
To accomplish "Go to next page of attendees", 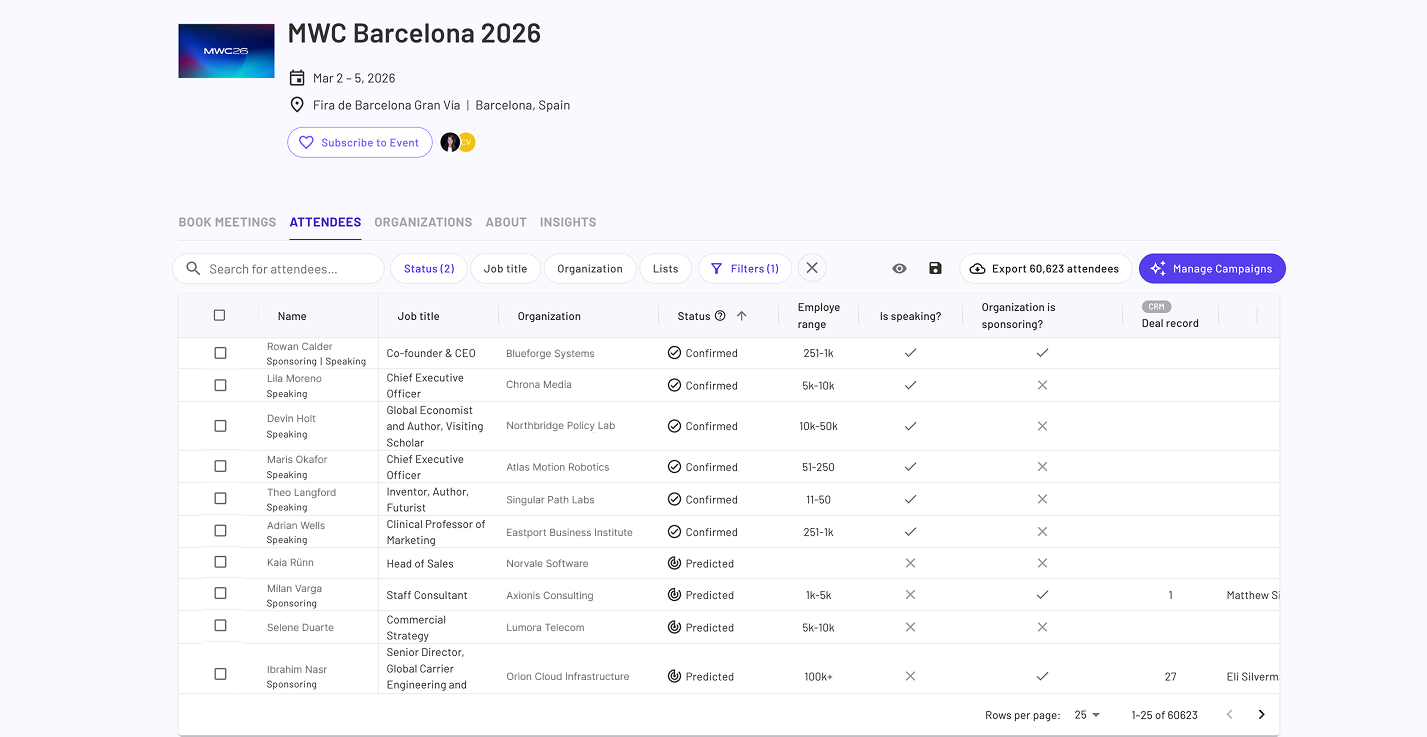I will tap(1261, 714).
